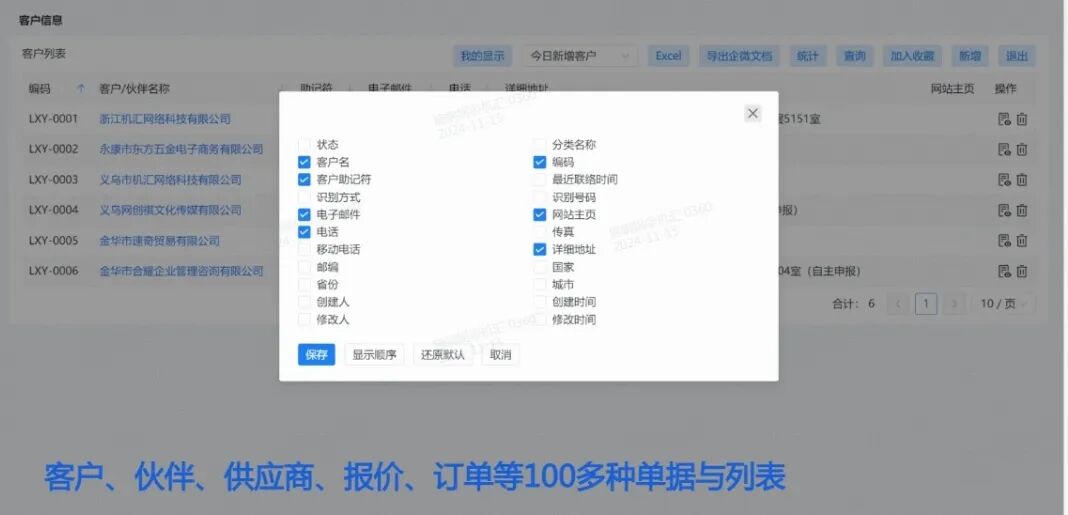Click the 查询 button
This screenshot has height=515, width=1068.
[x=855, y=56]
